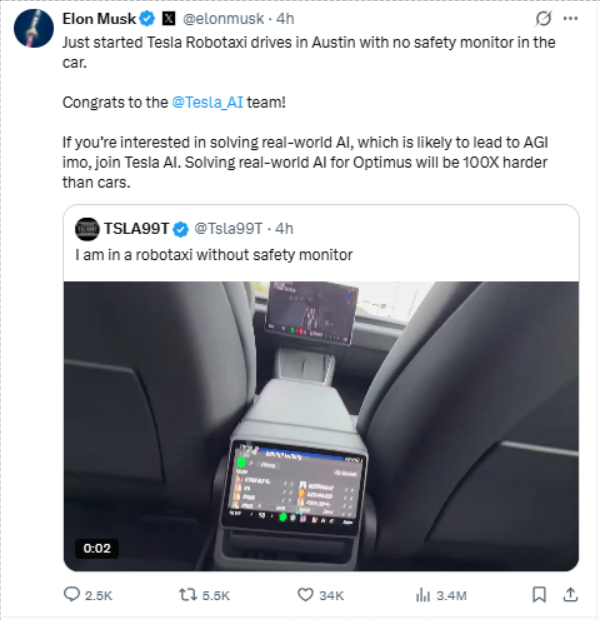Click the 0:02 video duration badge

pos(96,548)
